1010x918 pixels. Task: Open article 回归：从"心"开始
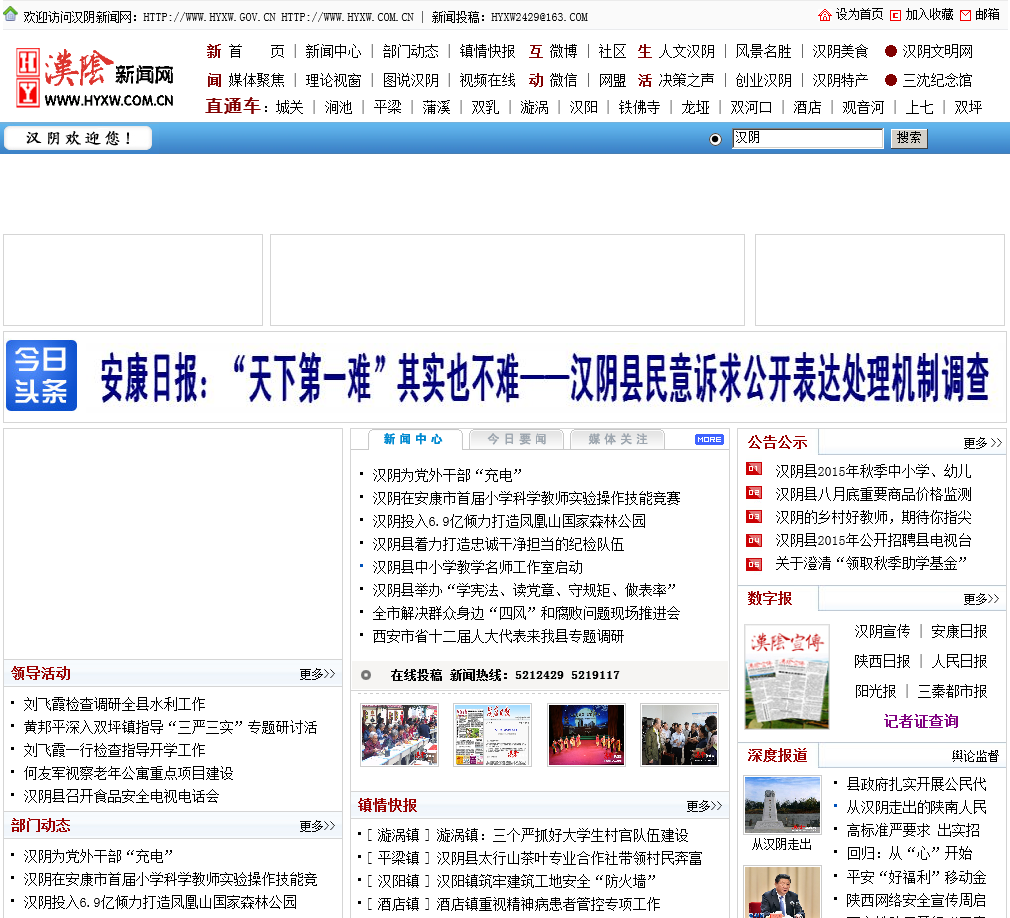(909, 854)
